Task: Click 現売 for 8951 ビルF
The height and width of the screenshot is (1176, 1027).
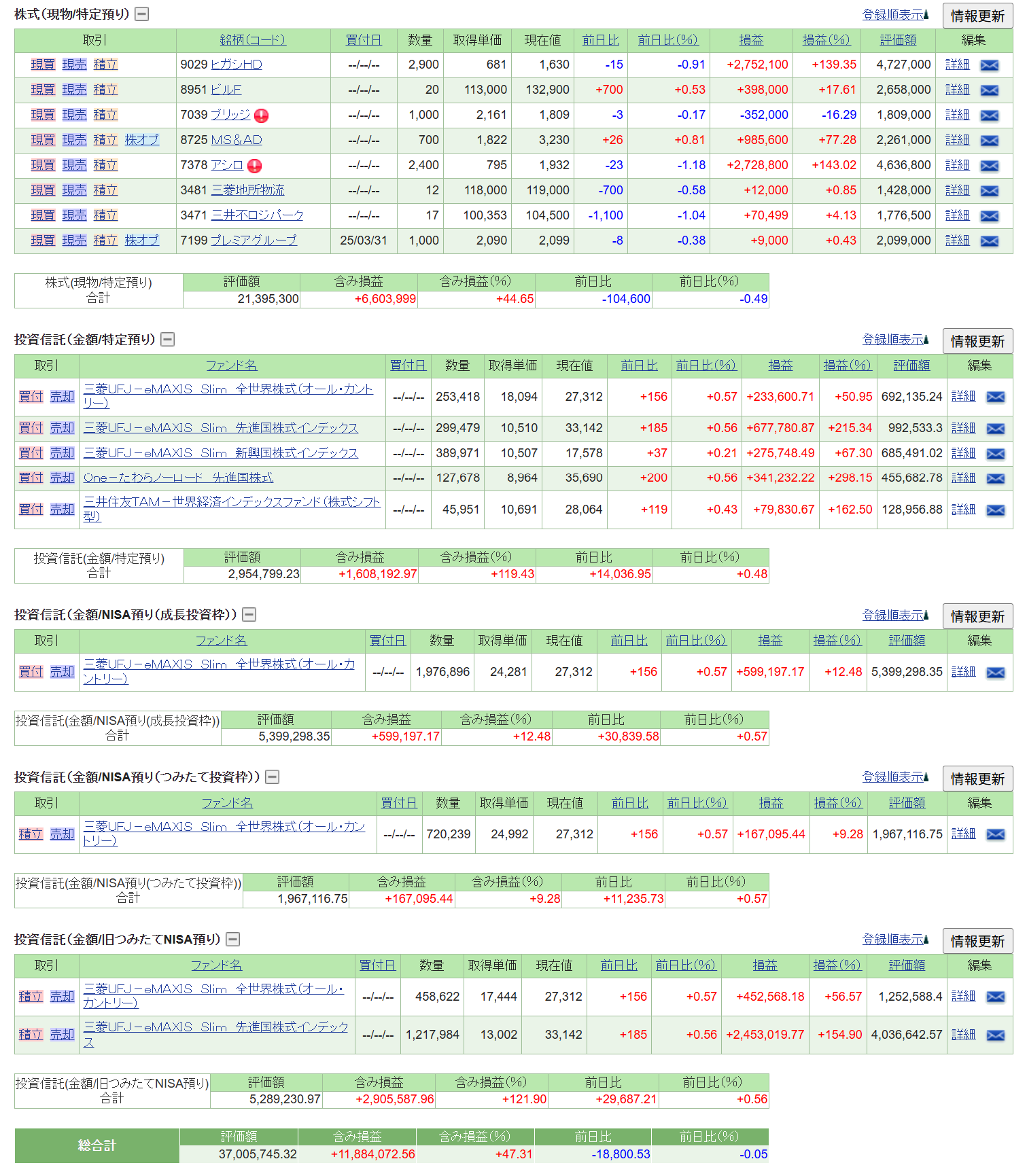Action: coord(74,90)
